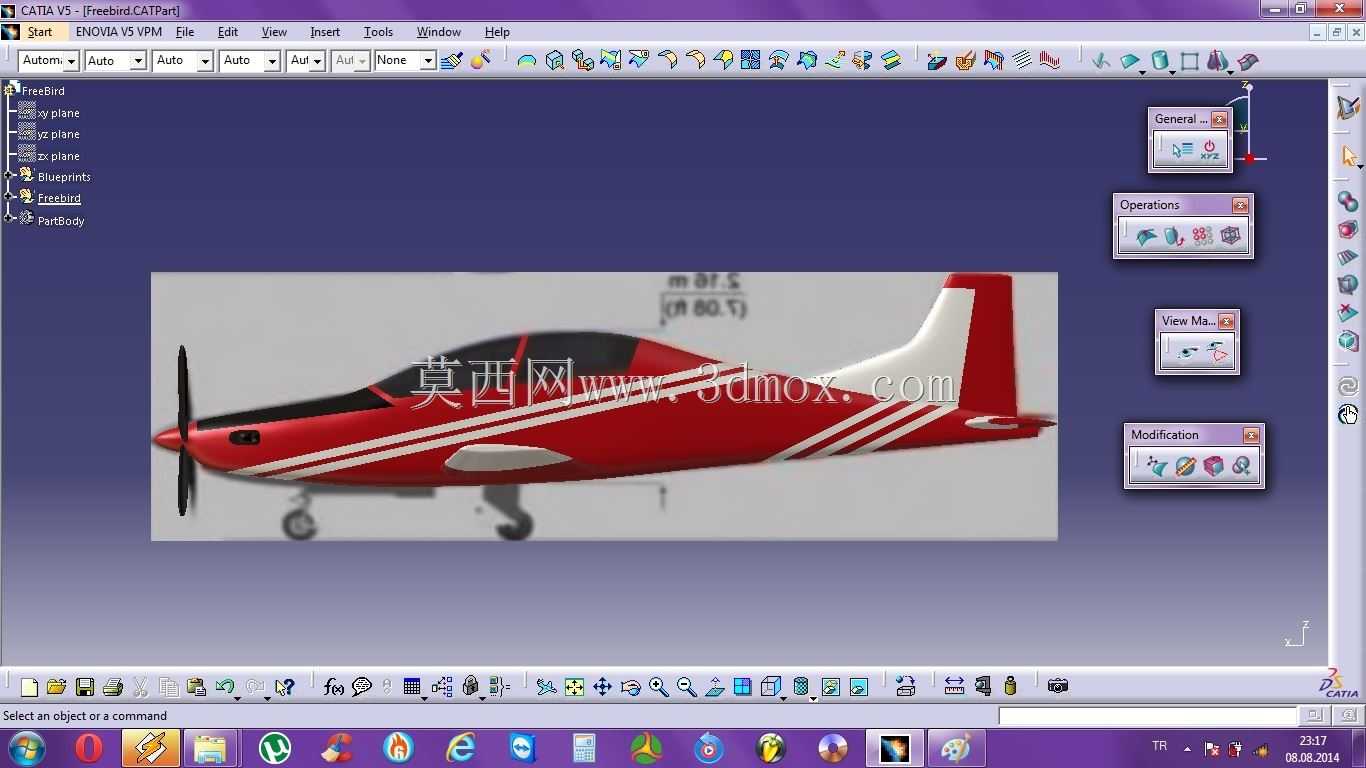Click the Measure Between icon
This screenshot has height=768, width=1366.
pyautogui.click(x=954, y=686)
